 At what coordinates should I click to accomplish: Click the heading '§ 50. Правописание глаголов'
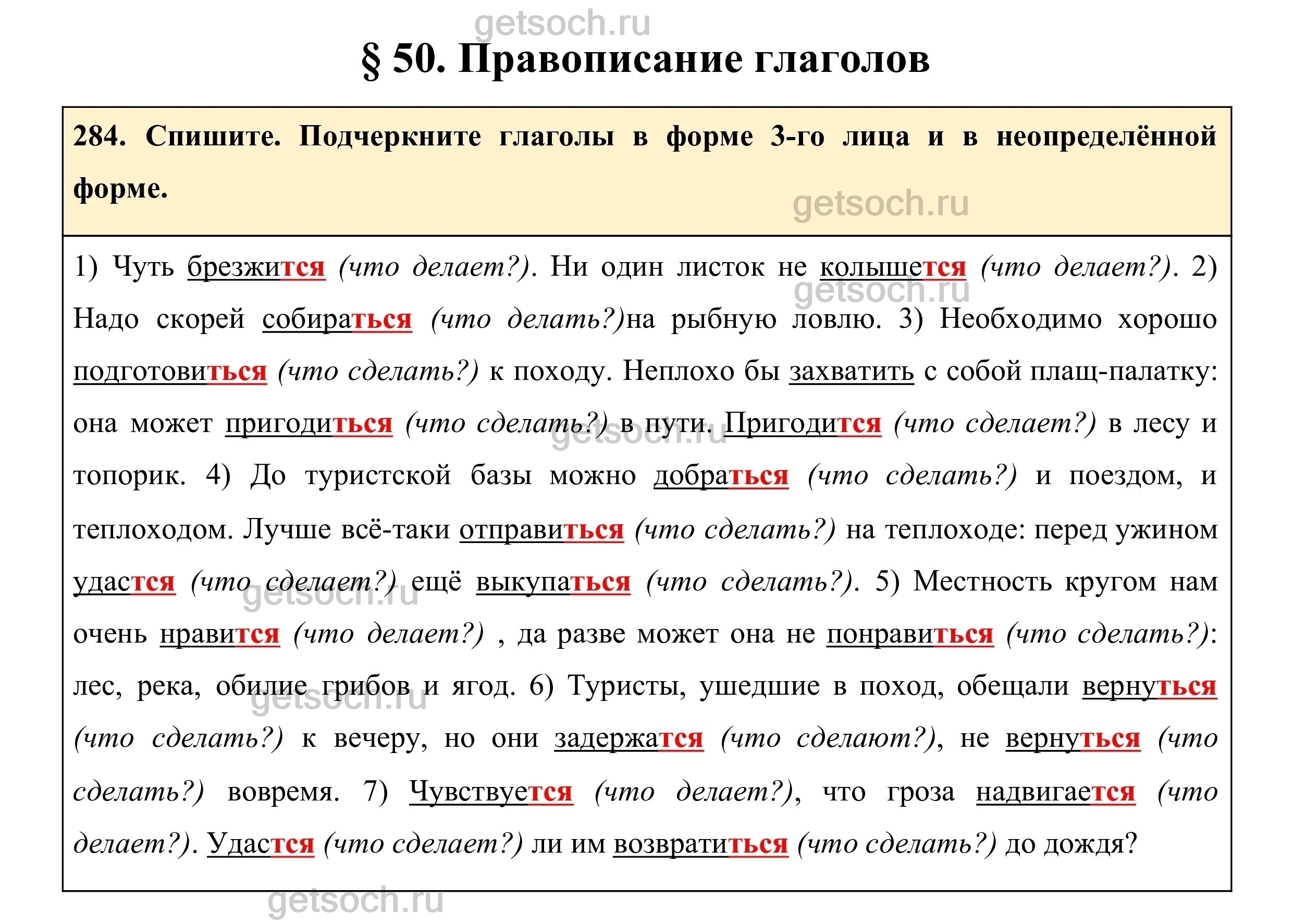[x=646, y=59]
